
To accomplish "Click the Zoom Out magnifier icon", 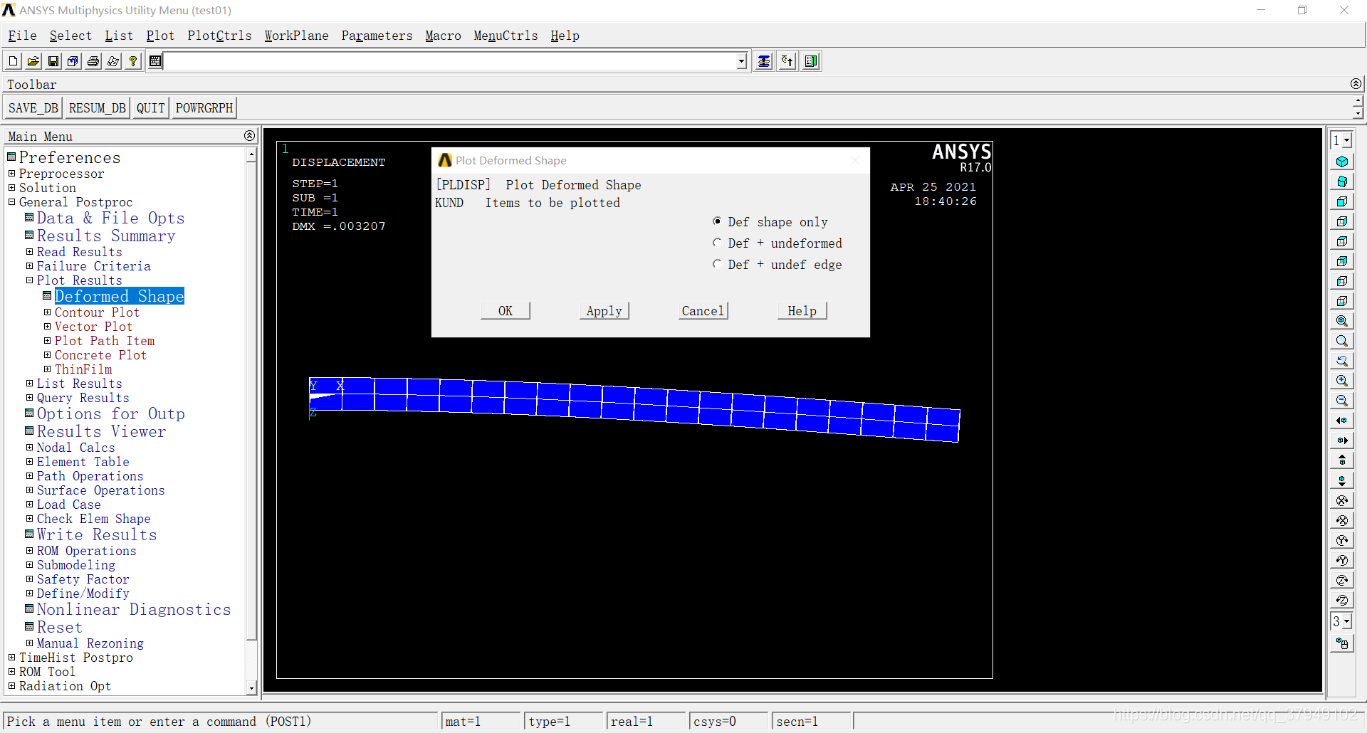I will (x=1342, y=401).
